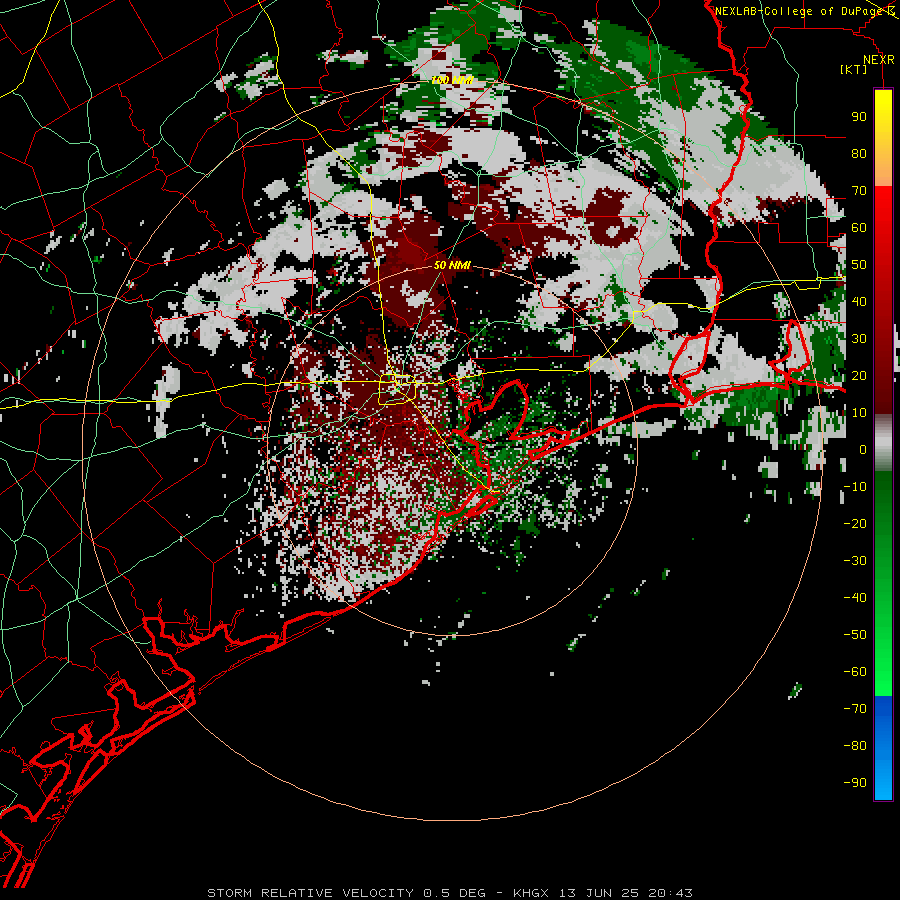Click the 40 value on velocity scale
900x900 pixels.
[859, 301]
